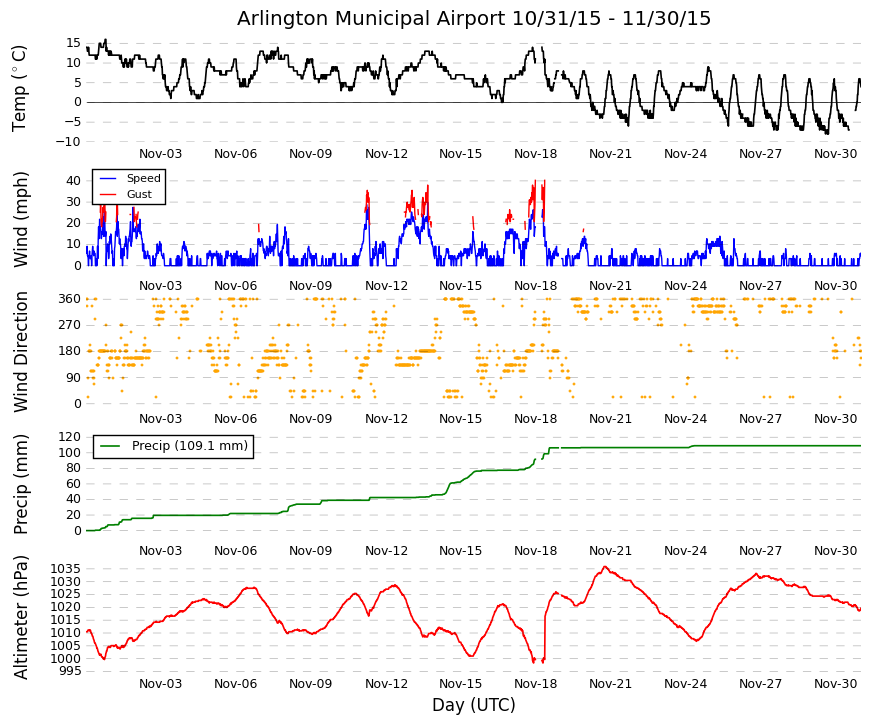Click Nov-15 tick under precipitation chart
Viewport: 871px width, 725px height.
click(460, 551)
